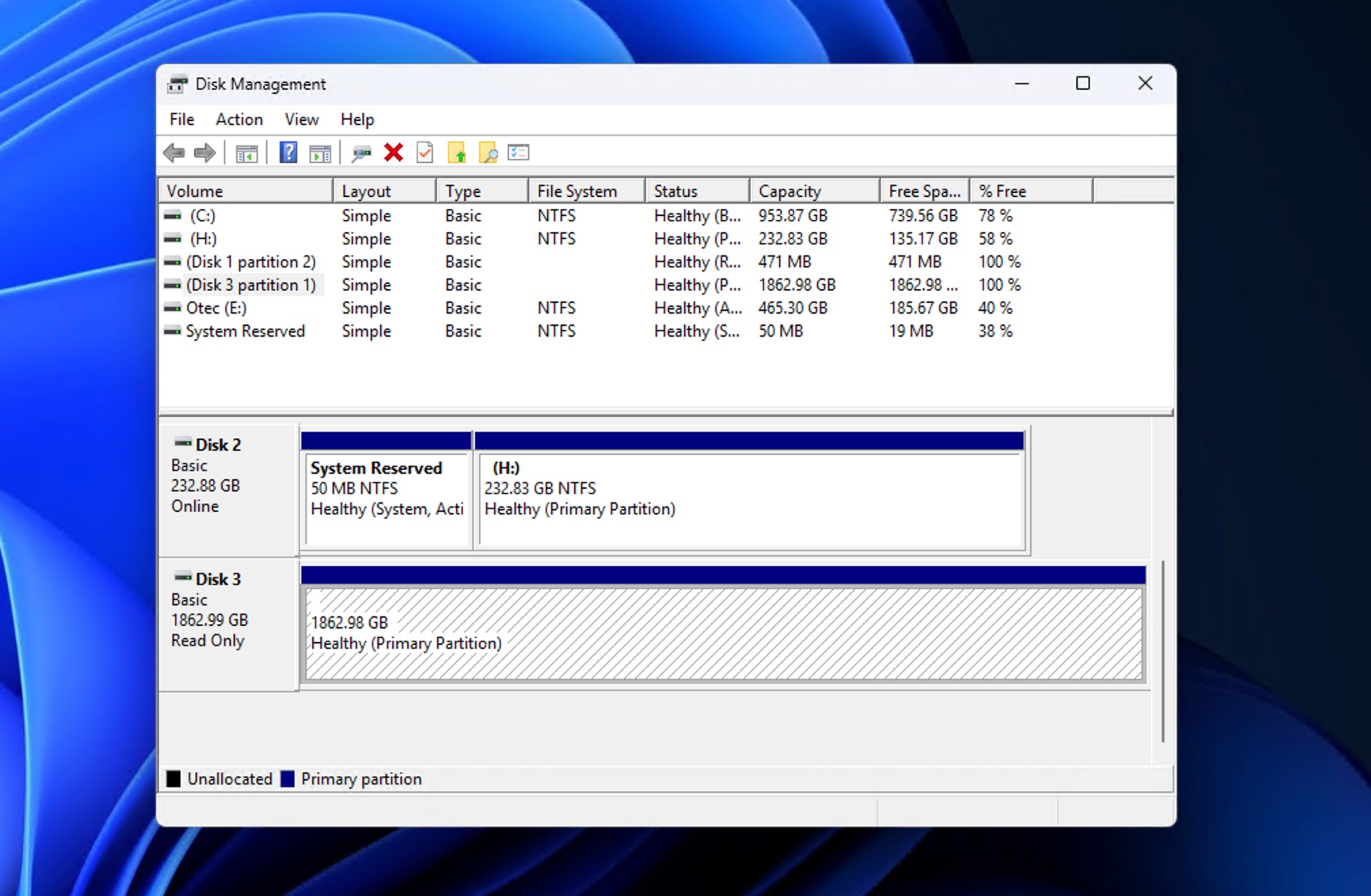This screenshot has width=1371, height=896.
Task: Select (Disk 3 partition 1) in volume list
Action: tap(251, 285)
